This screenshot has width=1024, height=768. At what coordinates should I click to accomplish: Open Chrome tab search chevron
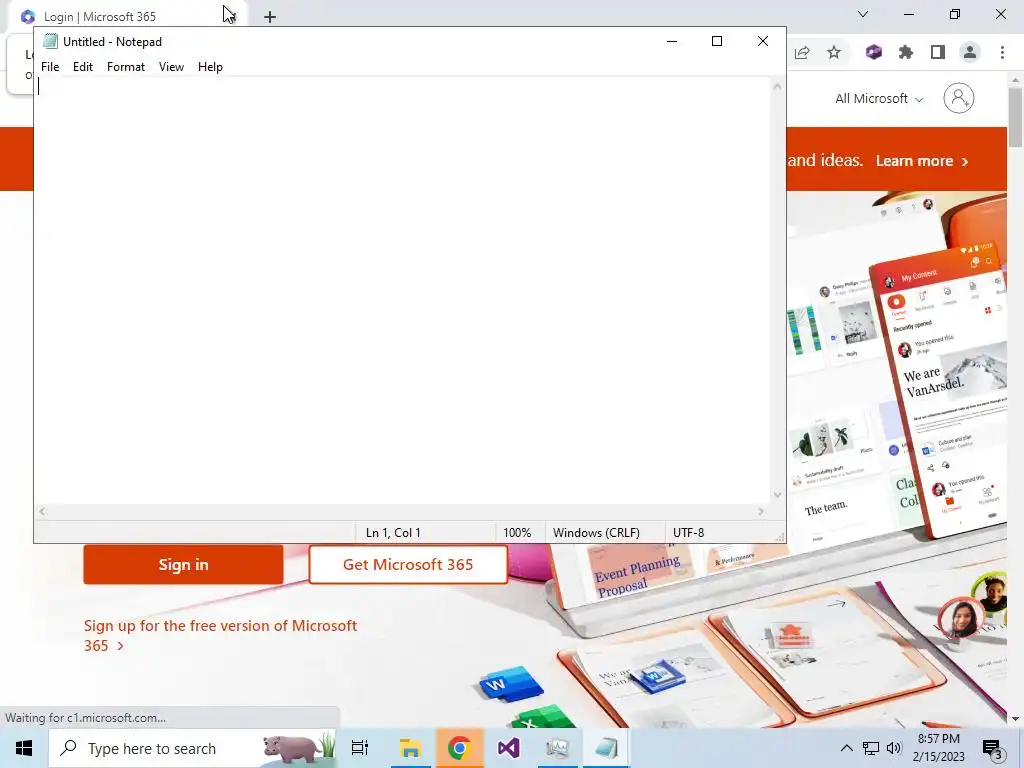[x=863, y=14]
